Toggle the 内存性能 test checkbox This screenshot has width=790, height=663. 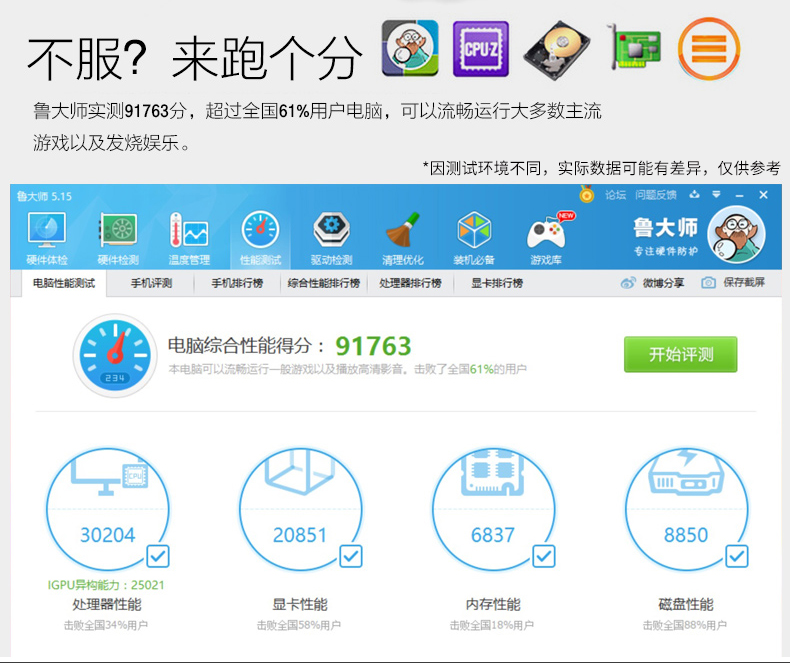click(544, 556)
